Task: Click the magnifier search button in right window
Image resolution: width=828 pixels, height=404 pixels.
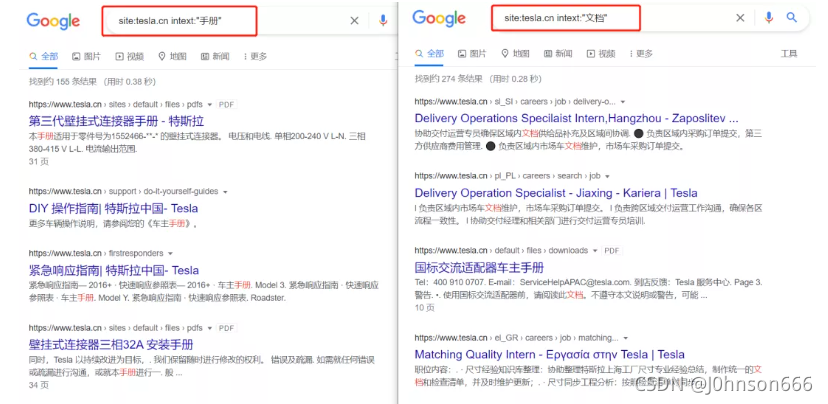Action: (x=792, y=18)
